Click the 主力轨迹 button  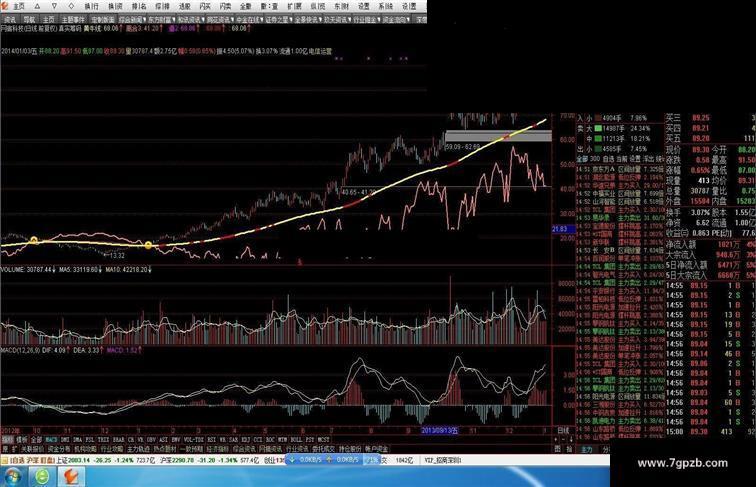click(x=138, y=448)
